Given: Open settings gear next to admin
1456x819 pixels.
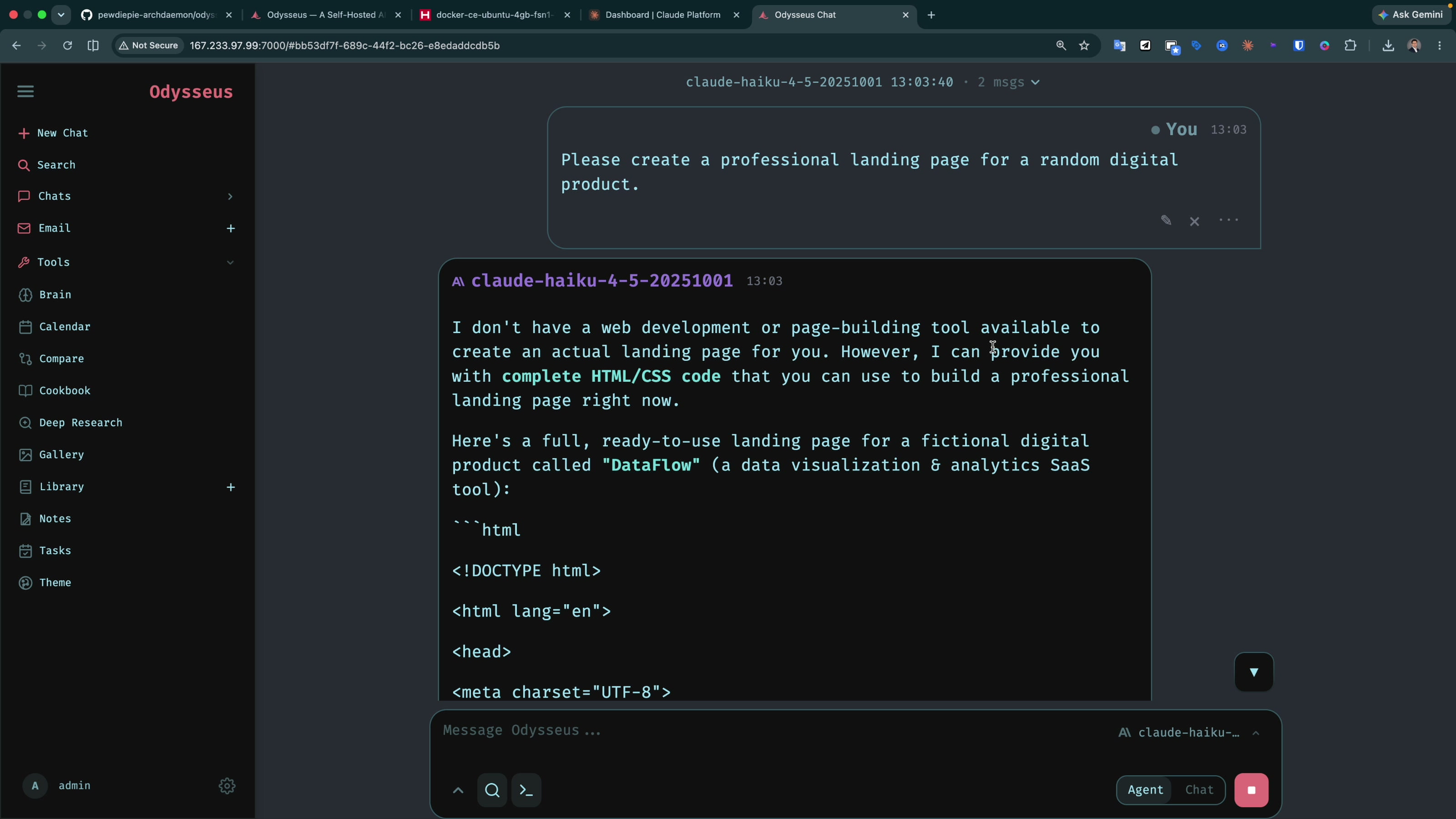Looking at the screenshot, I should click(x=227, y=786).
